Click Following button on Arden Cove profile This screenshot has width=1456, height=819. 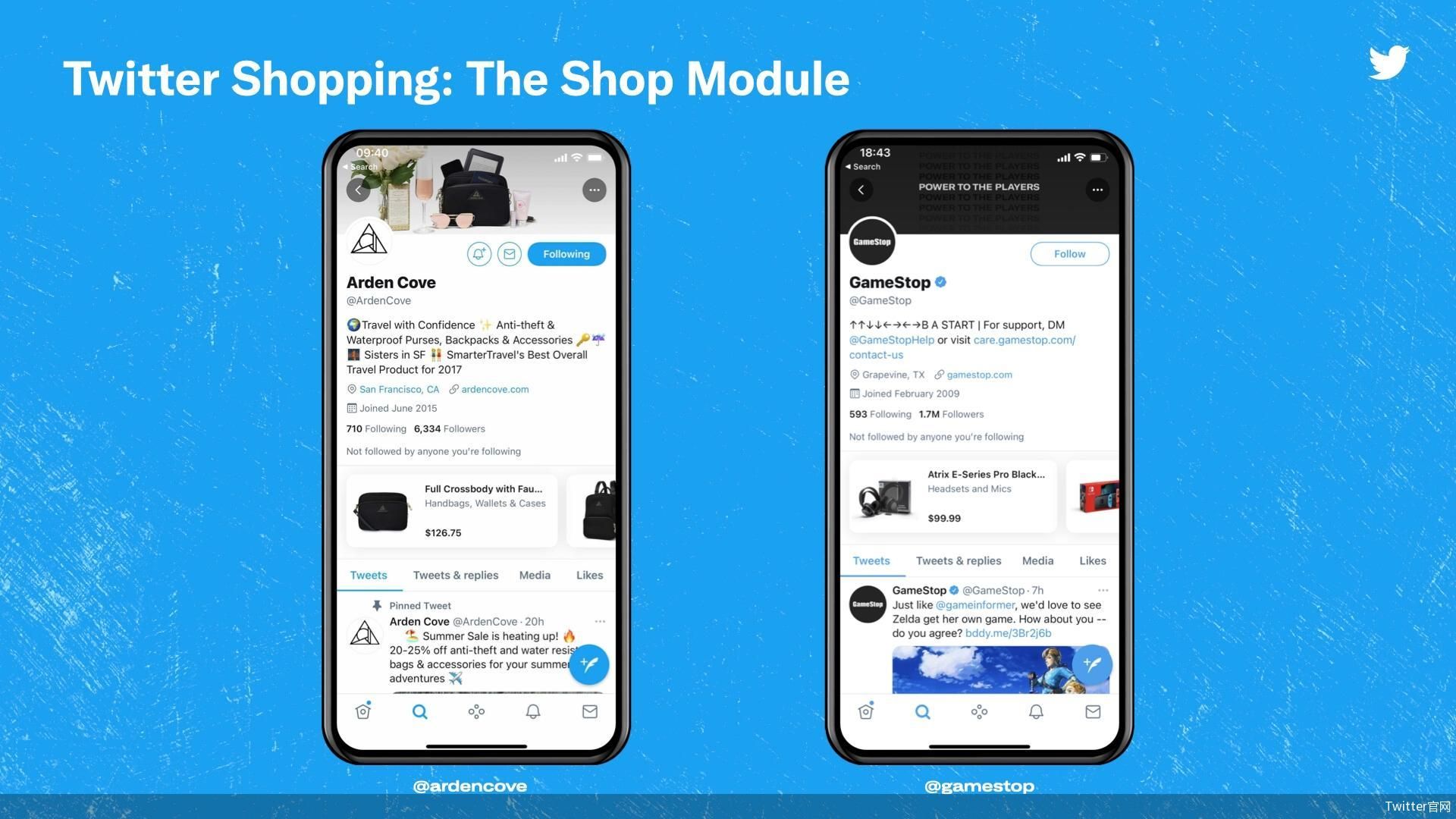tap(565, 253)
